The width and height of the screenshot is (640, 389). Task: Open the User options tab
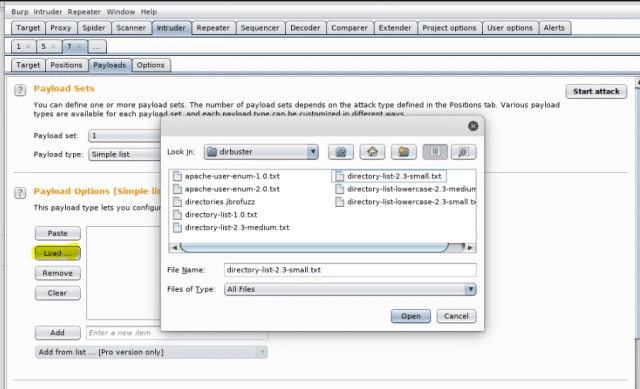point(510,28)
